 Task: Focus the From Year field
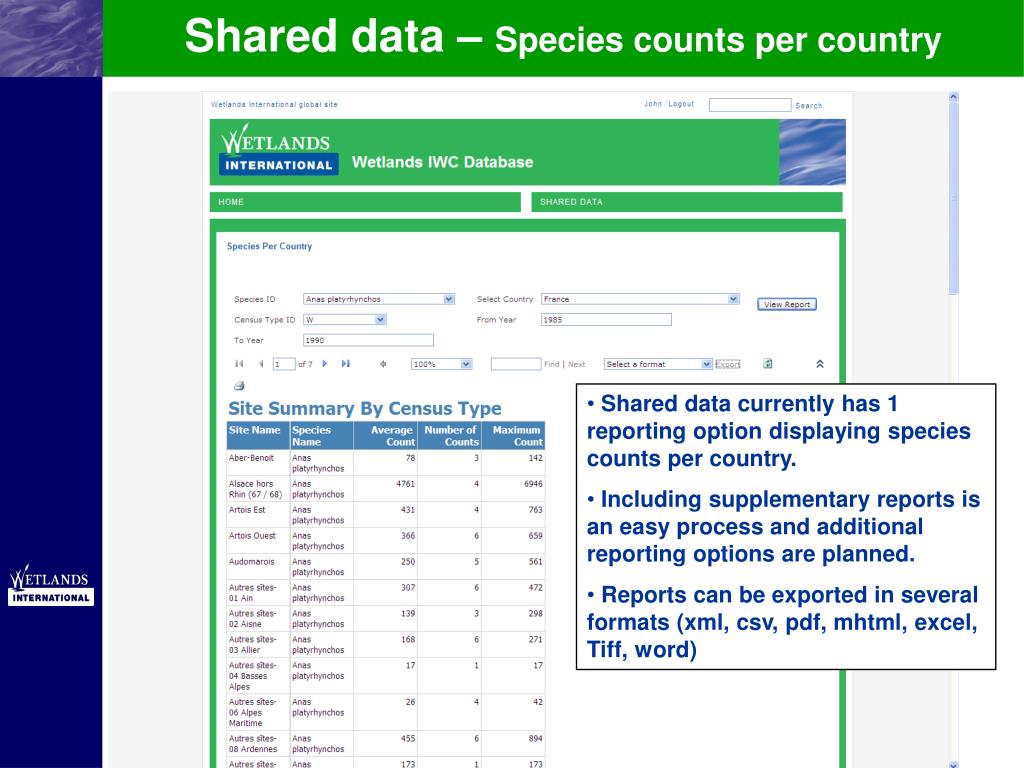pos(606,319)
